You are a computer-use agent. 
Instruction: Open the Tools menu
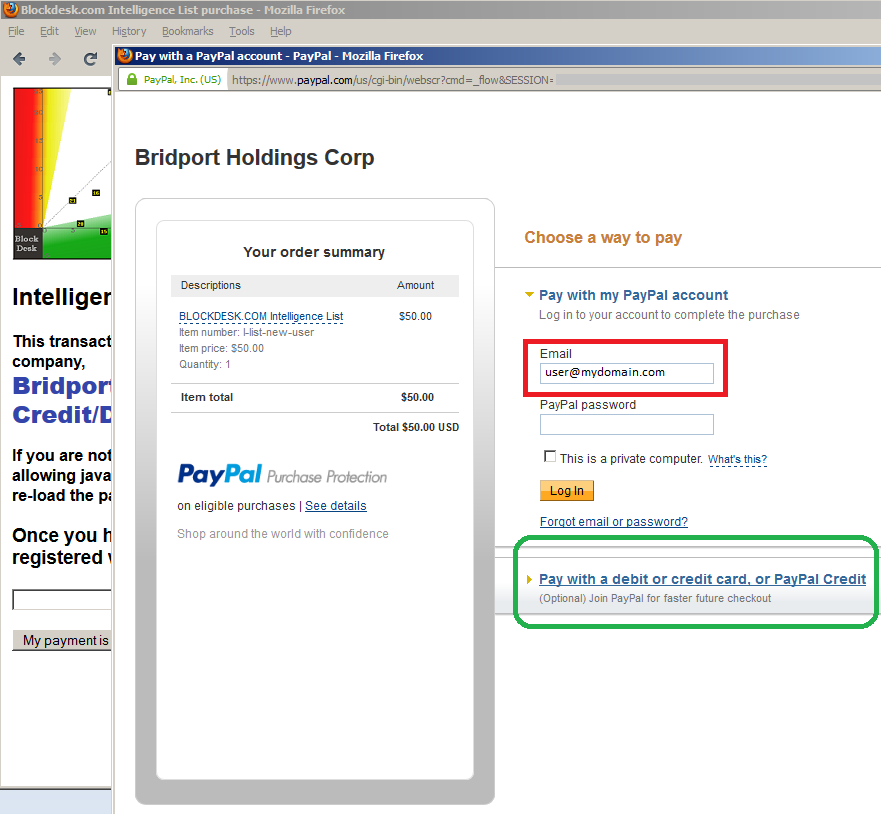point(241,32)
